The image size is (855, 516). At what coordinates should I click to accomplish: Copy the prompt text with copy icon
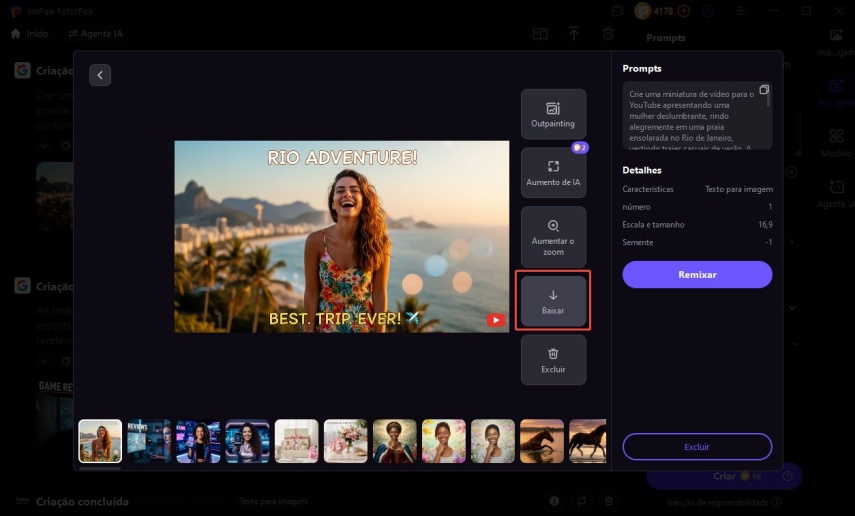pyautogui.click(x=764, y=90)
